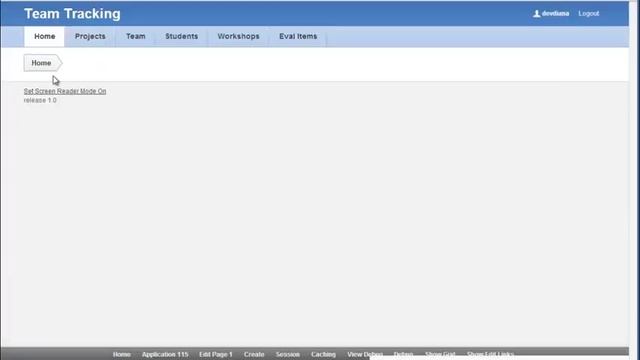
Task: Click the Home breadcrumb
Action: (x=42, y=63)
